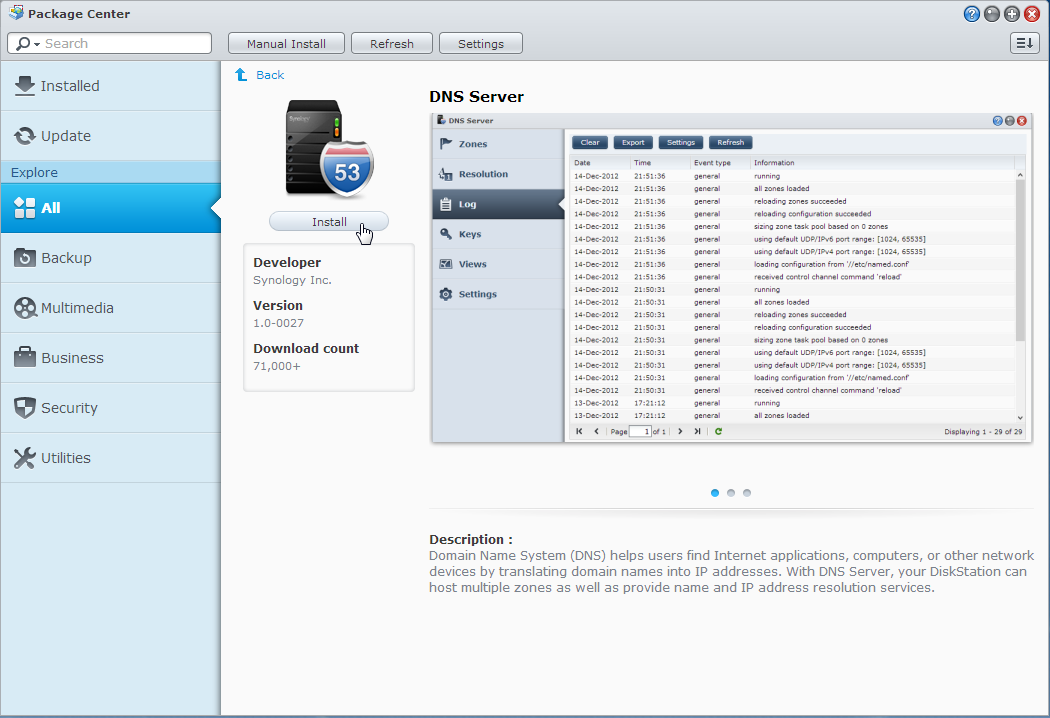This screenshot has width=1050, height=718.
Task: Click the Installed download-tray icon
Action: (25, 86)
